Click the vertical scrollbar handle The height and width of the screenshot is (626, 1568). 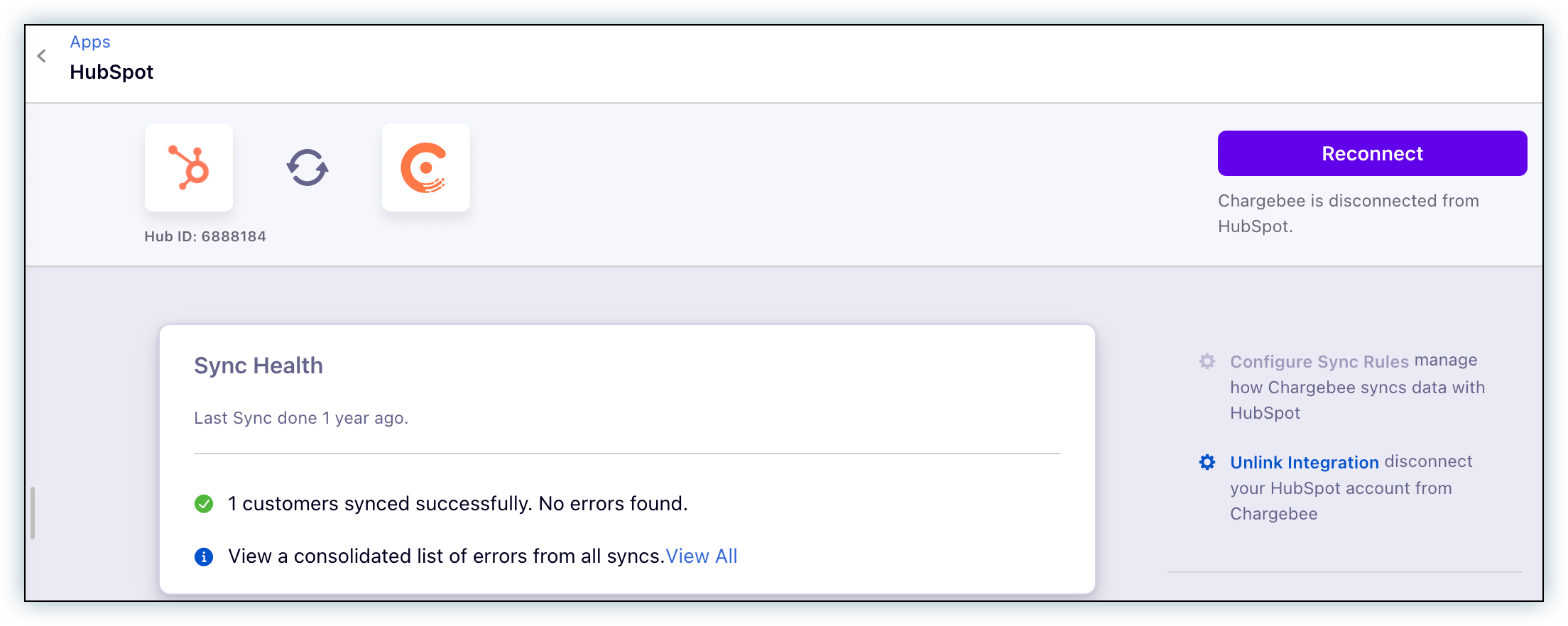coord(33,512)
